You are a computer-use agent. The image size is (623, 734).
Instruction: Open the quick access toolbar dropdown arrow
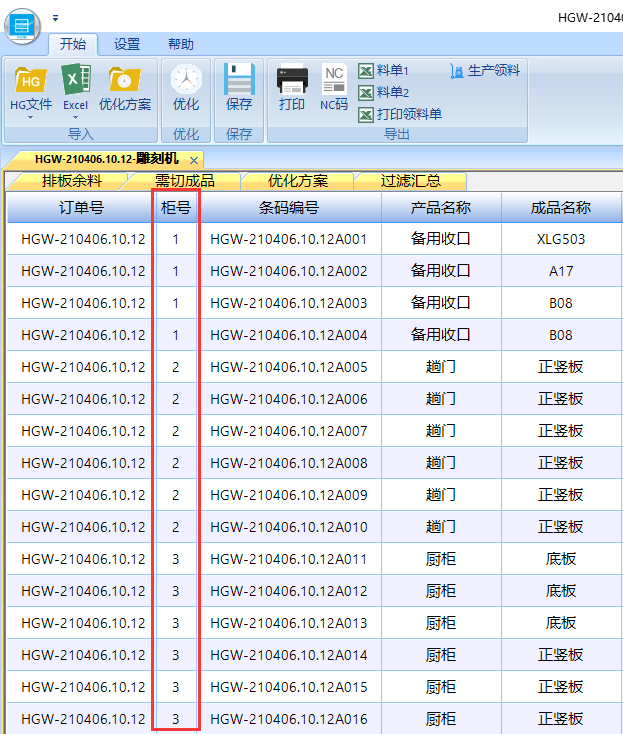pos(55,18)
